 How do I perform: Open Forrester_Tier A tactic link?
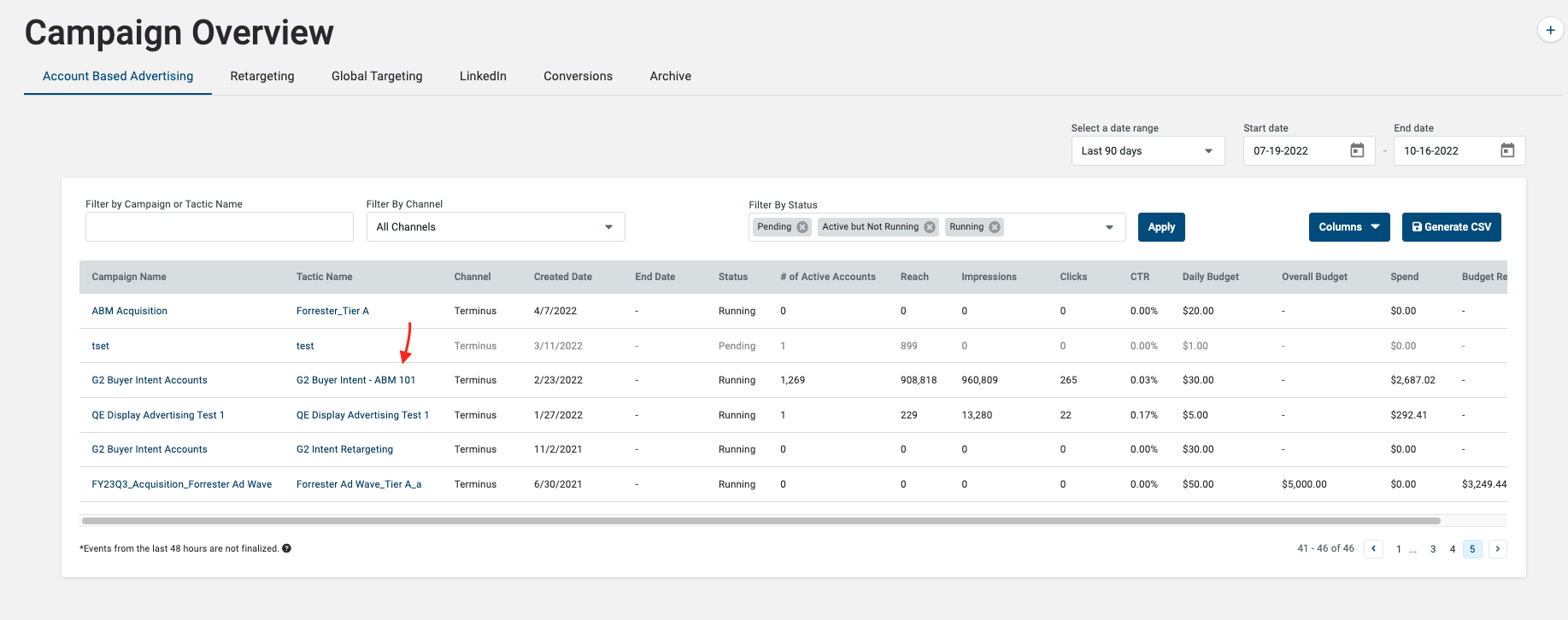(332, 311)
